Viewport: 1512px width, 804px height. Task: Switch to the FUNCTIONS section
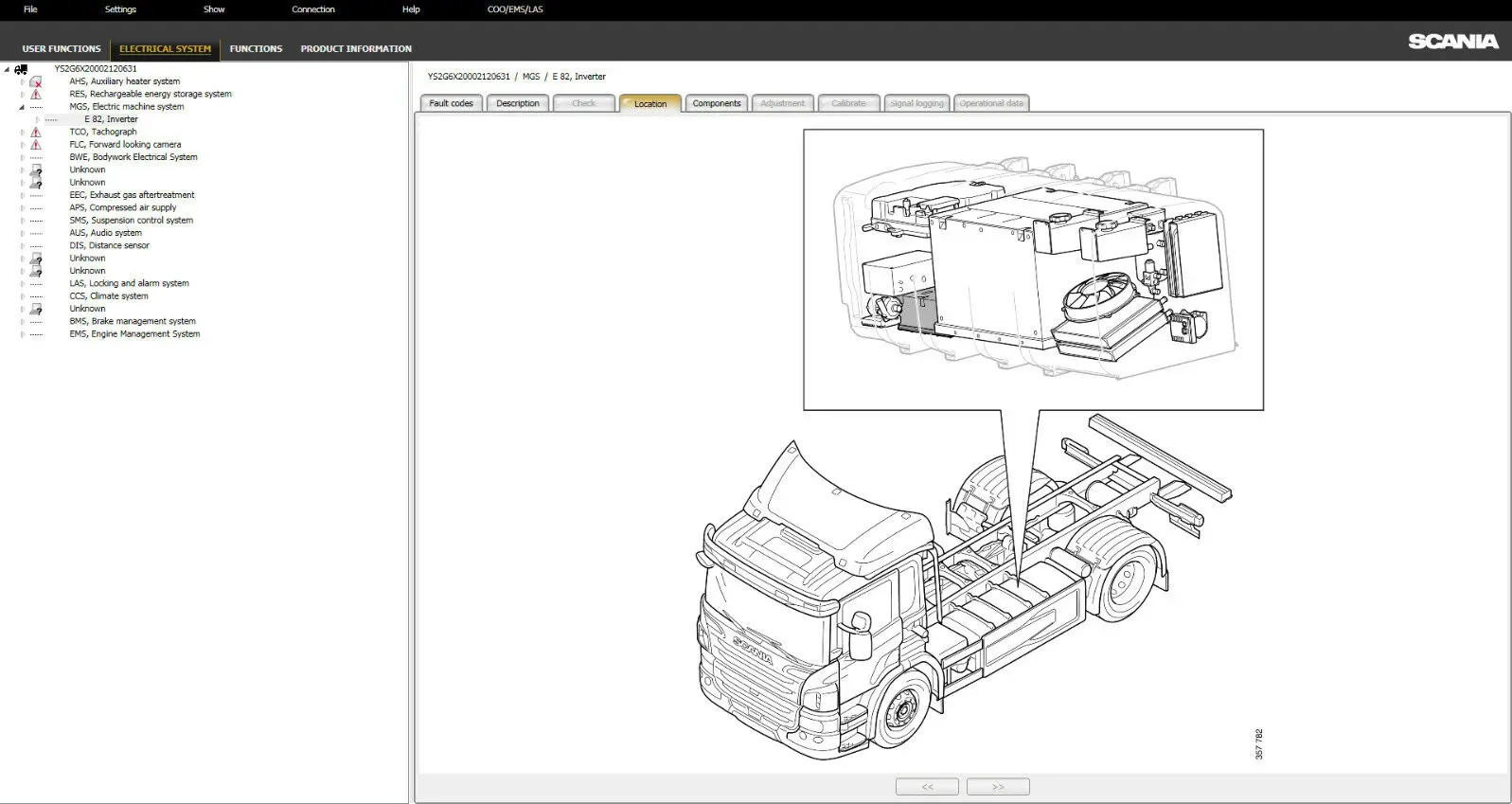pyautogui.click(x=256, y=48)
